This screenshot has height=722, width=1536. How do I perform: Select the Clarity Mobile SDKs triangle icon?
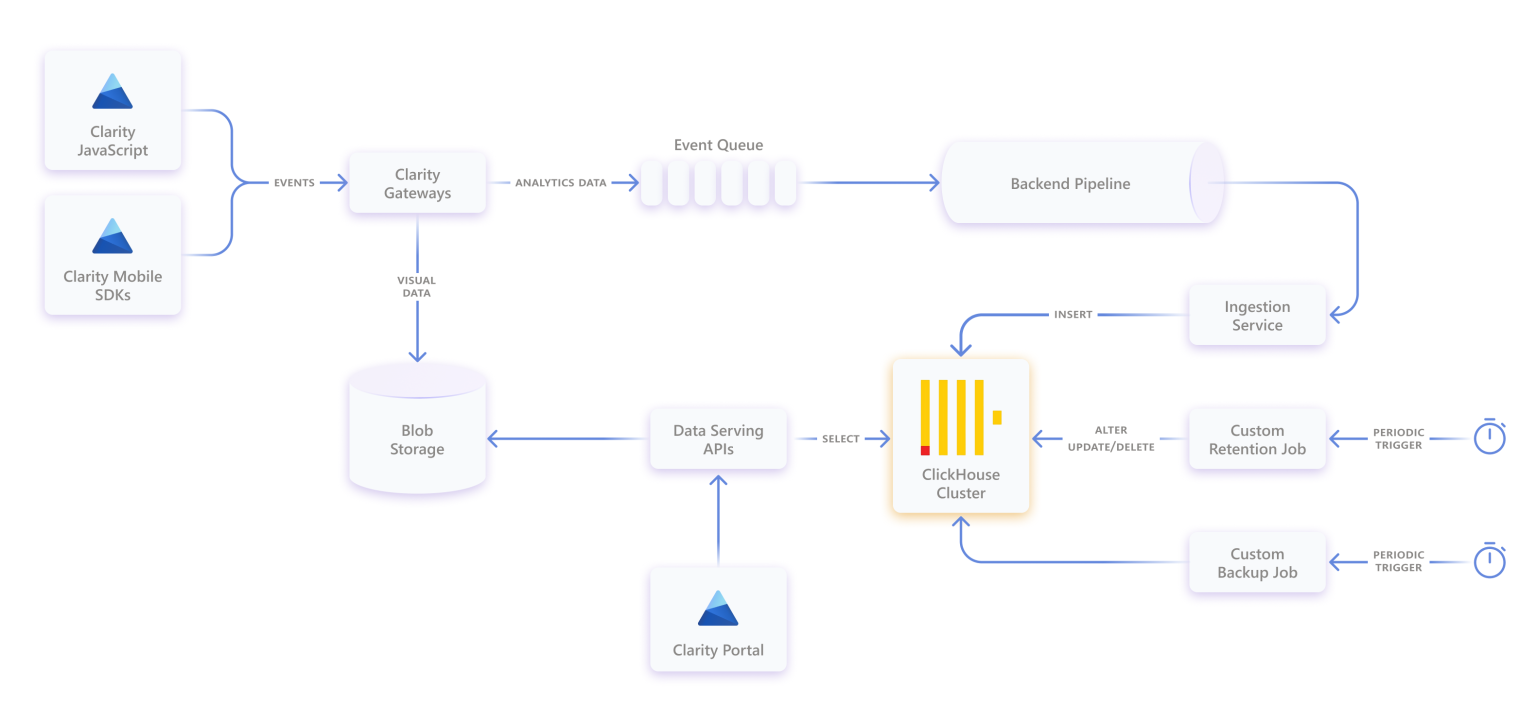coord(112,234)
